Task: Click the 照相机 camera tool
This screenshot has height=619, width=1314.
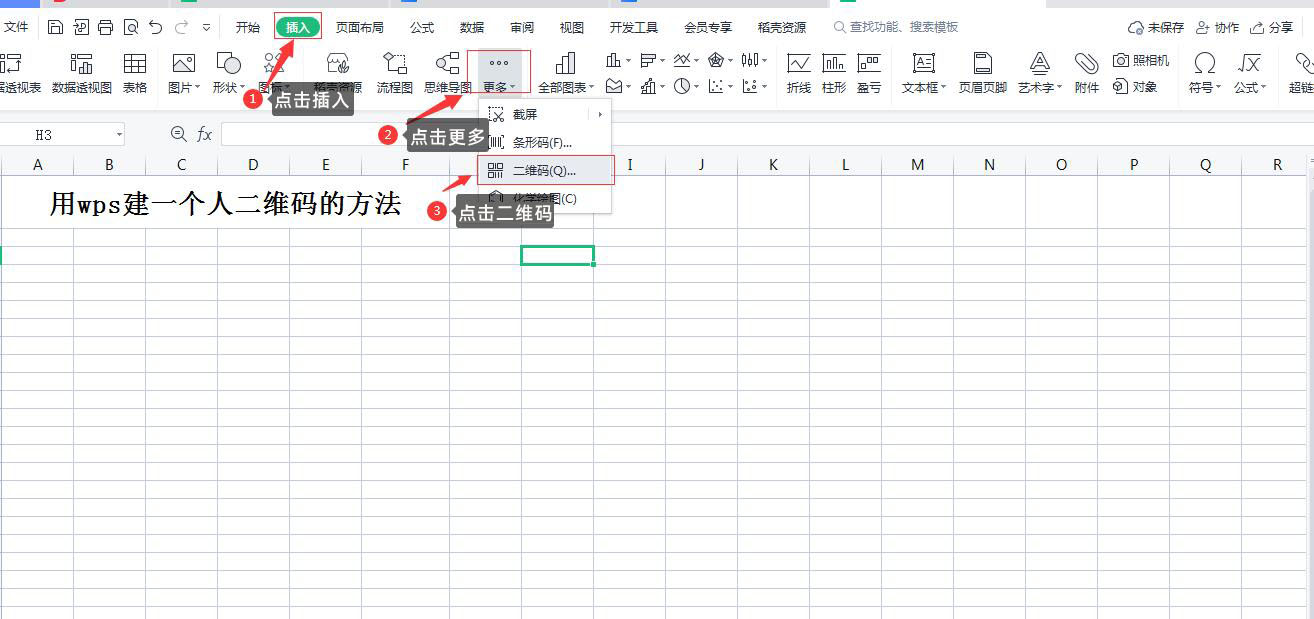Action: pos(1141,61)
